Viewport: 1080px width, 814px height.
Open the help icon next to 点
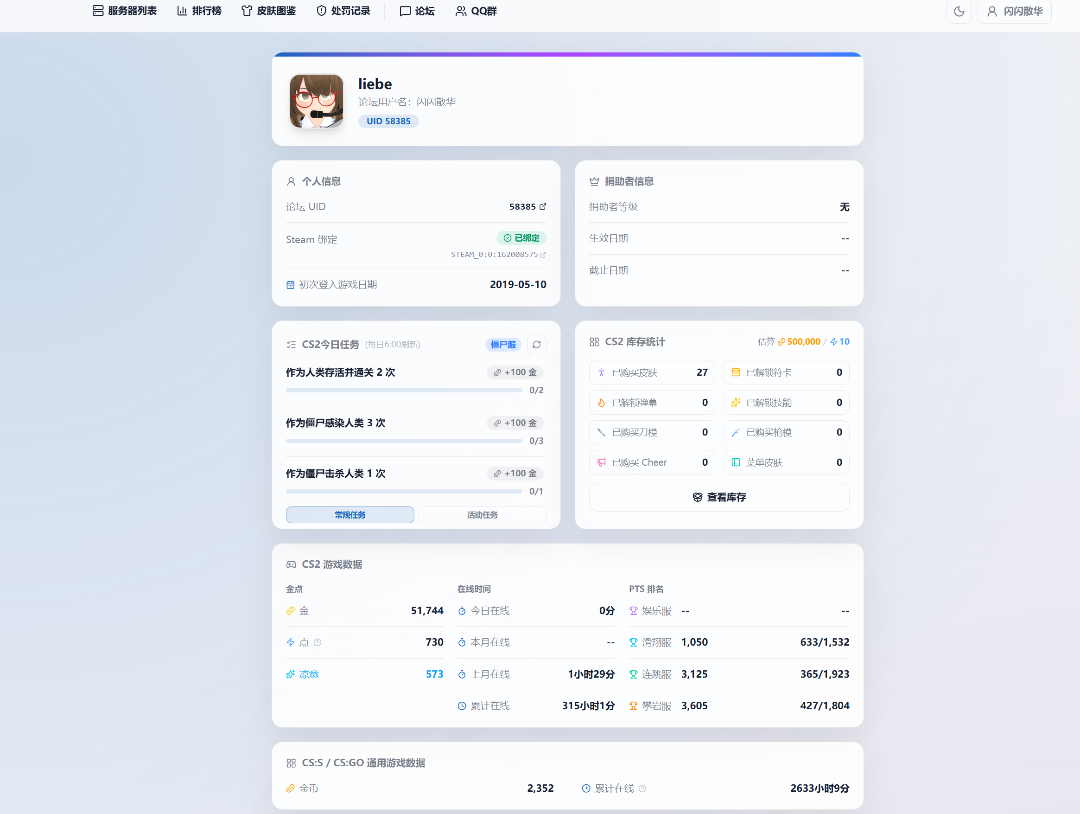click(x=318, y=643)
